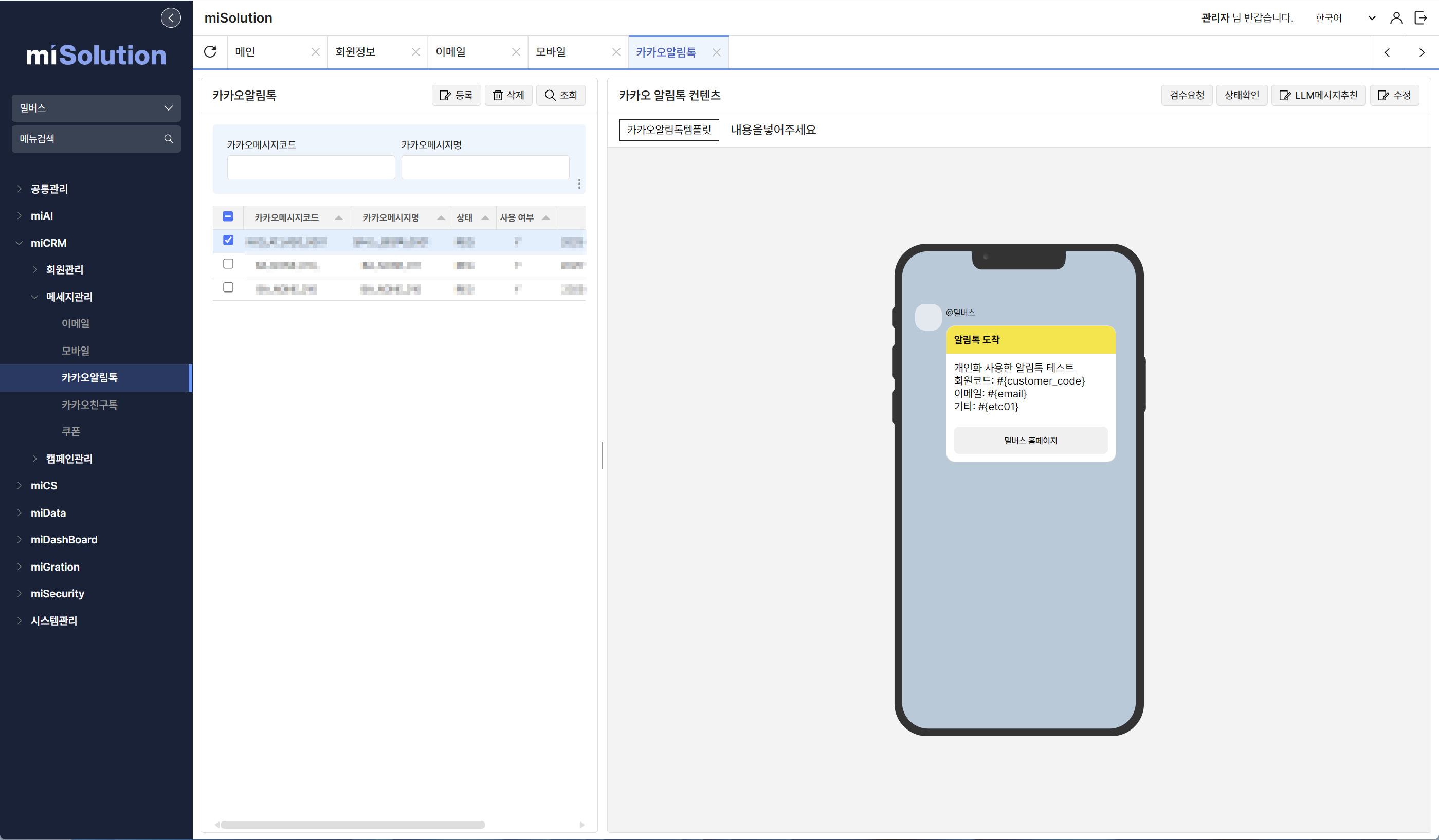This screenshot has width=1439, height=840.
Task: Click the 검수요청 button
Action: (1186, 96)
